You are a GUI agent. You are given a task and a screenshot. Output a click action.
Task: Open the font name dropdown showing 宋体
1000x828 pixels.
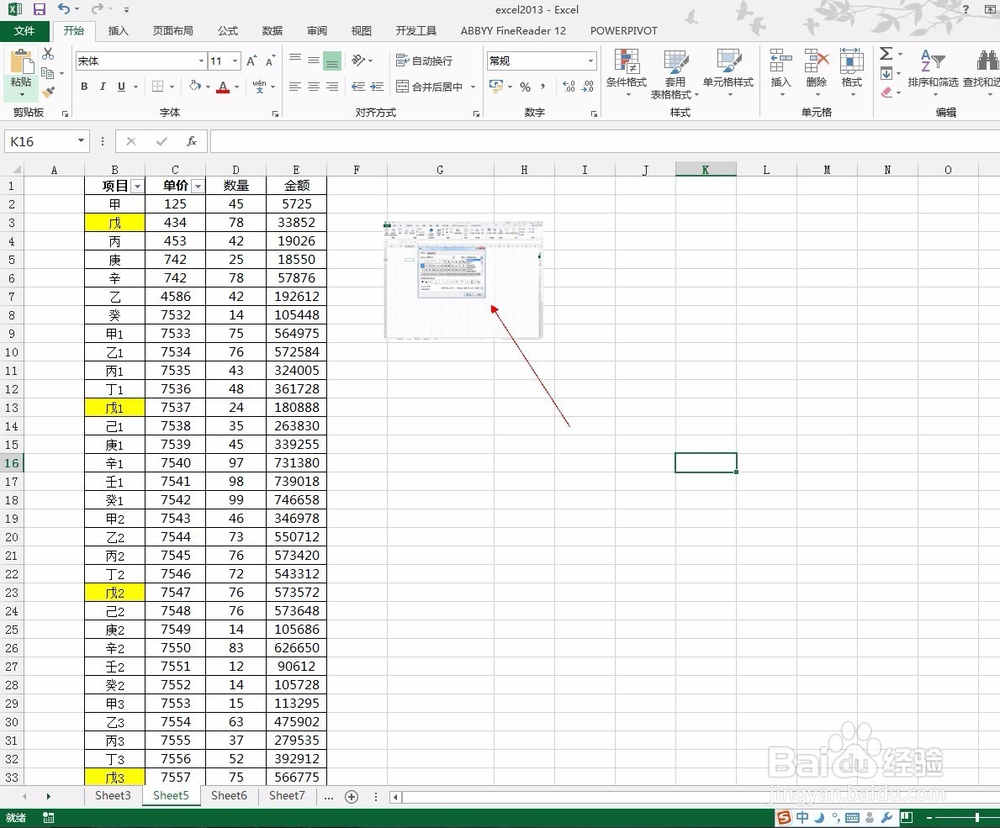coord(202,61)
